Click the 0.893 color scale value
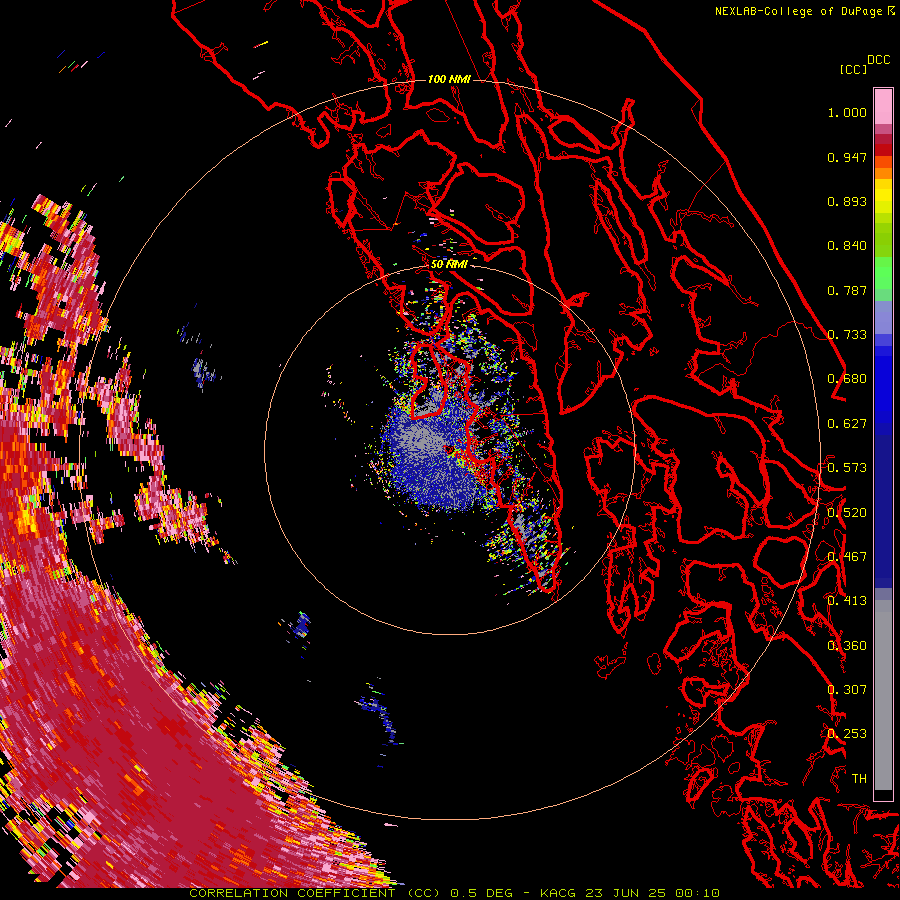This screenshot has width=900, height=900. click(847, 201)
